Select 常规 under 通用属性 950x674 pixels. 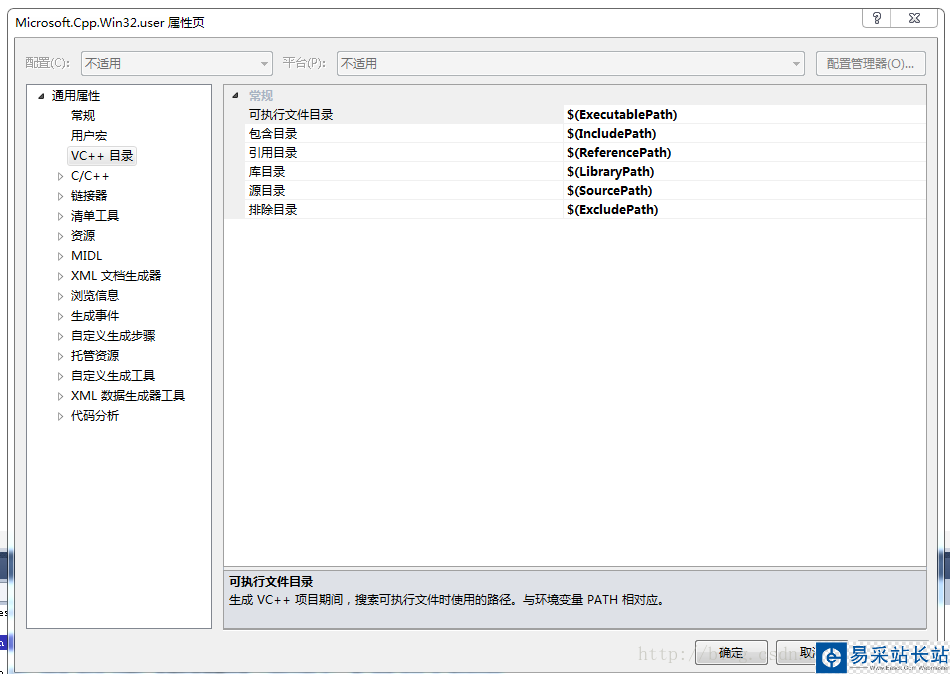(x=83, y=116)
